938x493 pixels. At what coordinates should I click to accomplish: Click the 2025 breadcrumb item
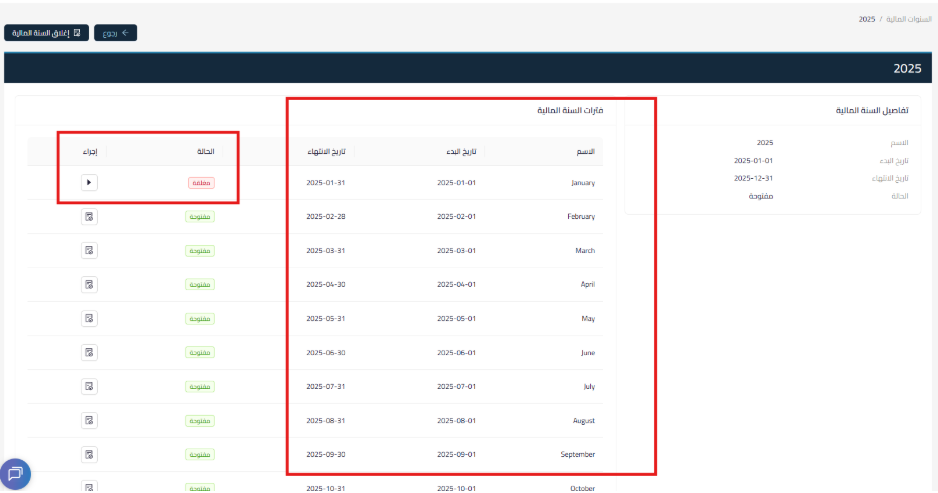867,19
